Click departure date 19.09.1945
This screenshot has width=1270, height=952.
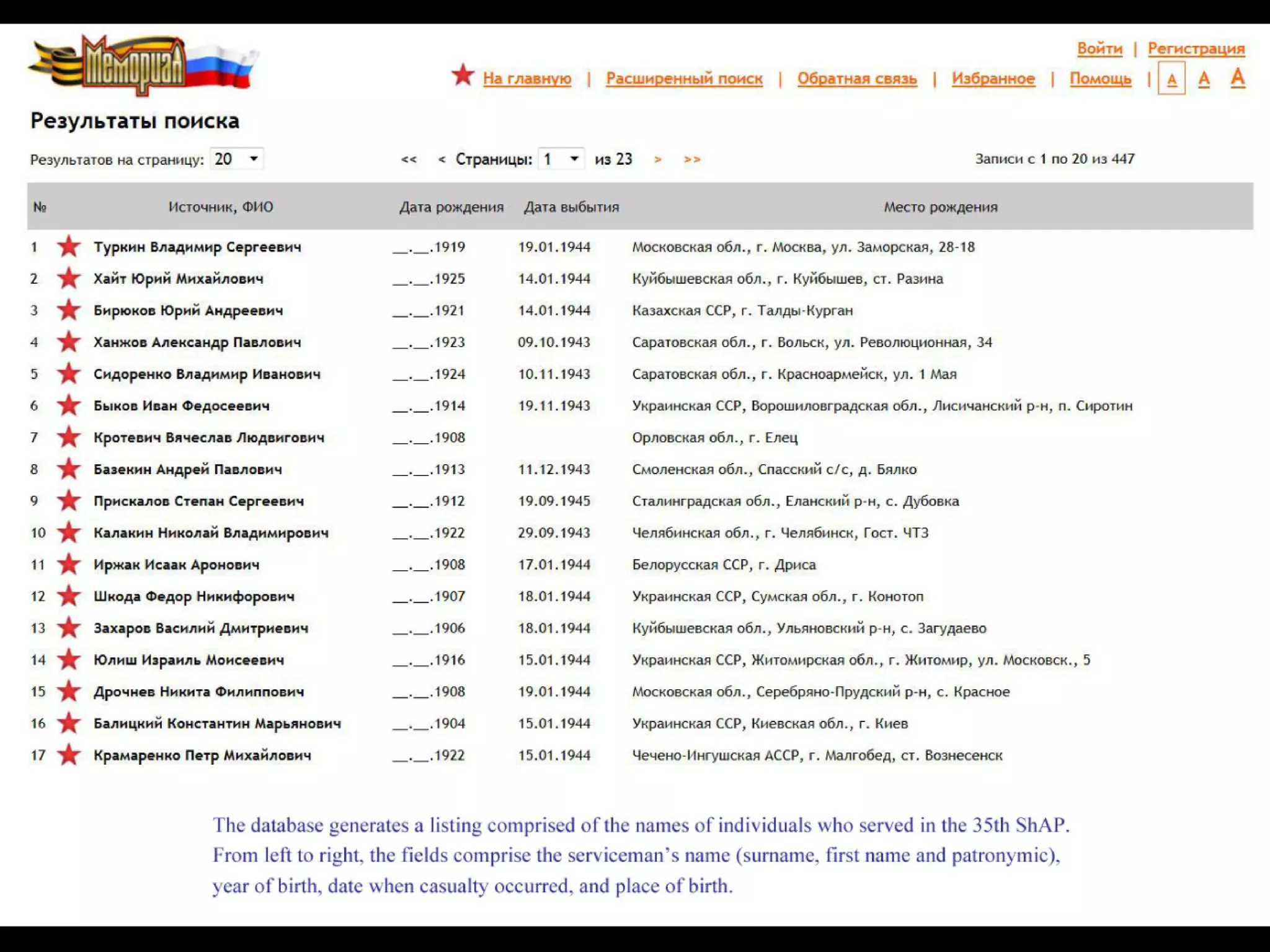(x=554, y=501)
